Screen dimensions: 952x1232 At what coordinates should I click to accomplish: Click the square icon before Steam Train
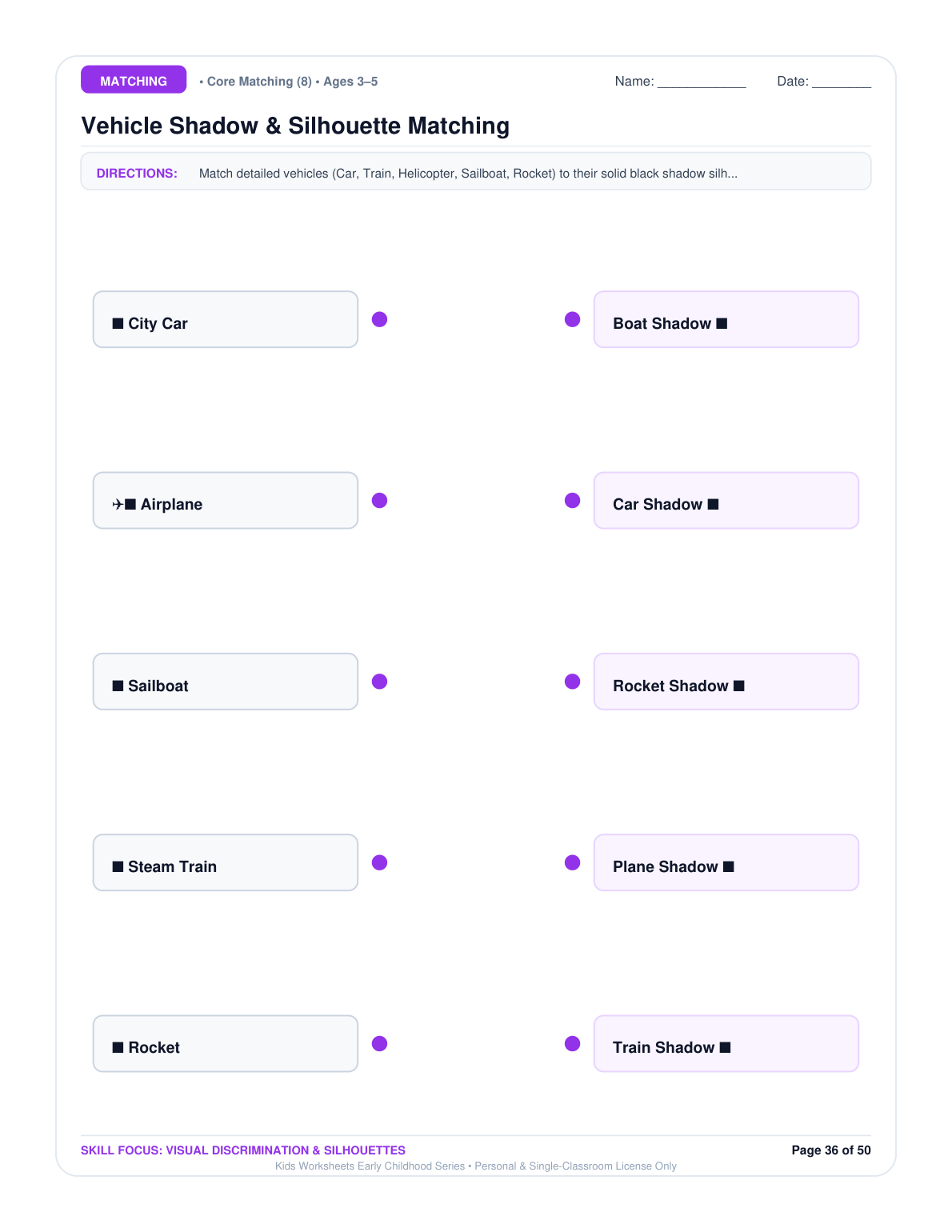[118, 866]
